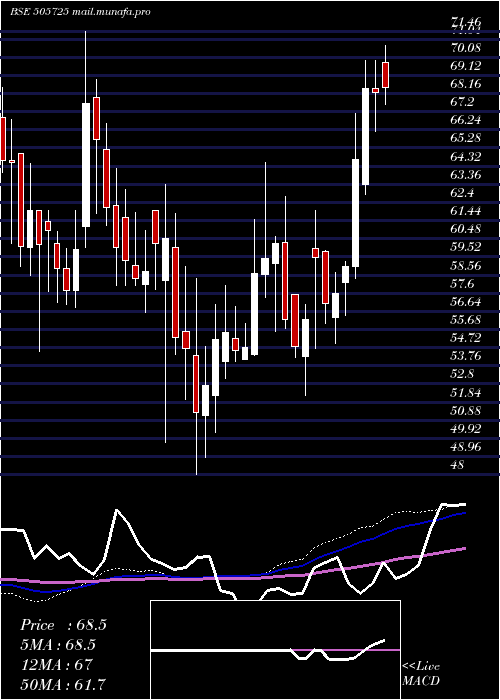Click the 5MA : 68.5 readout
Image resolution: width=500 pixels, height=700 pixels.
click(x=58, y=645)
